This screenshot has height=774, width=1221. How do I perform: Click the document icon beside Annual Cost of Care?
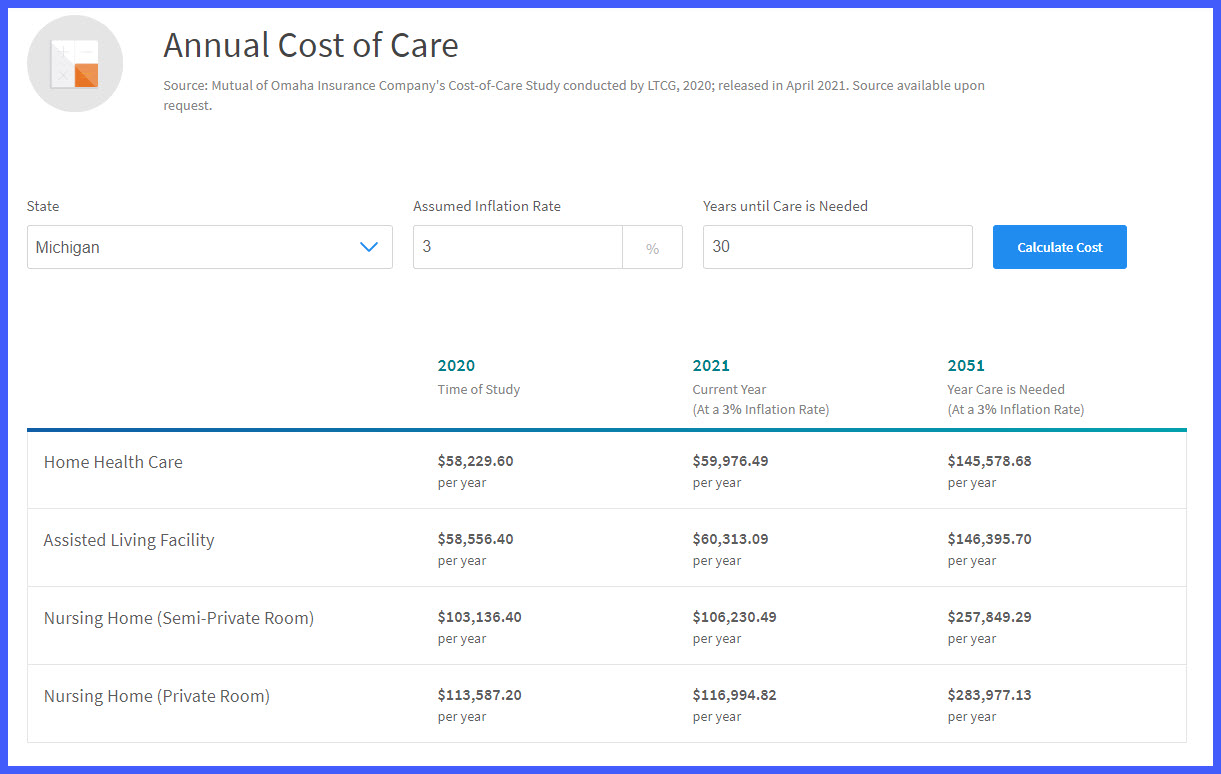[x=74, y=62]
